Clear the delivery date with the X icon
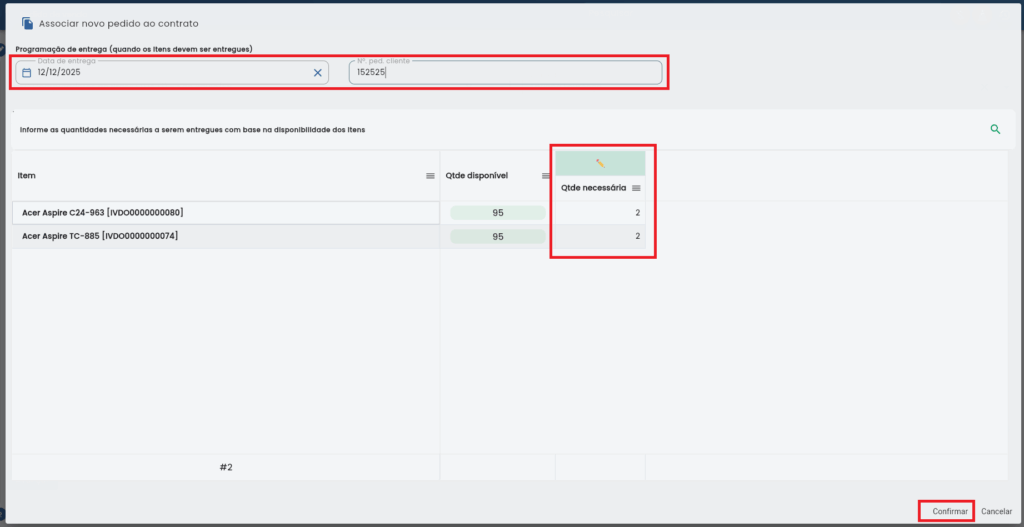The width and height of the screenshot is (1024, 527). [318, 73]
